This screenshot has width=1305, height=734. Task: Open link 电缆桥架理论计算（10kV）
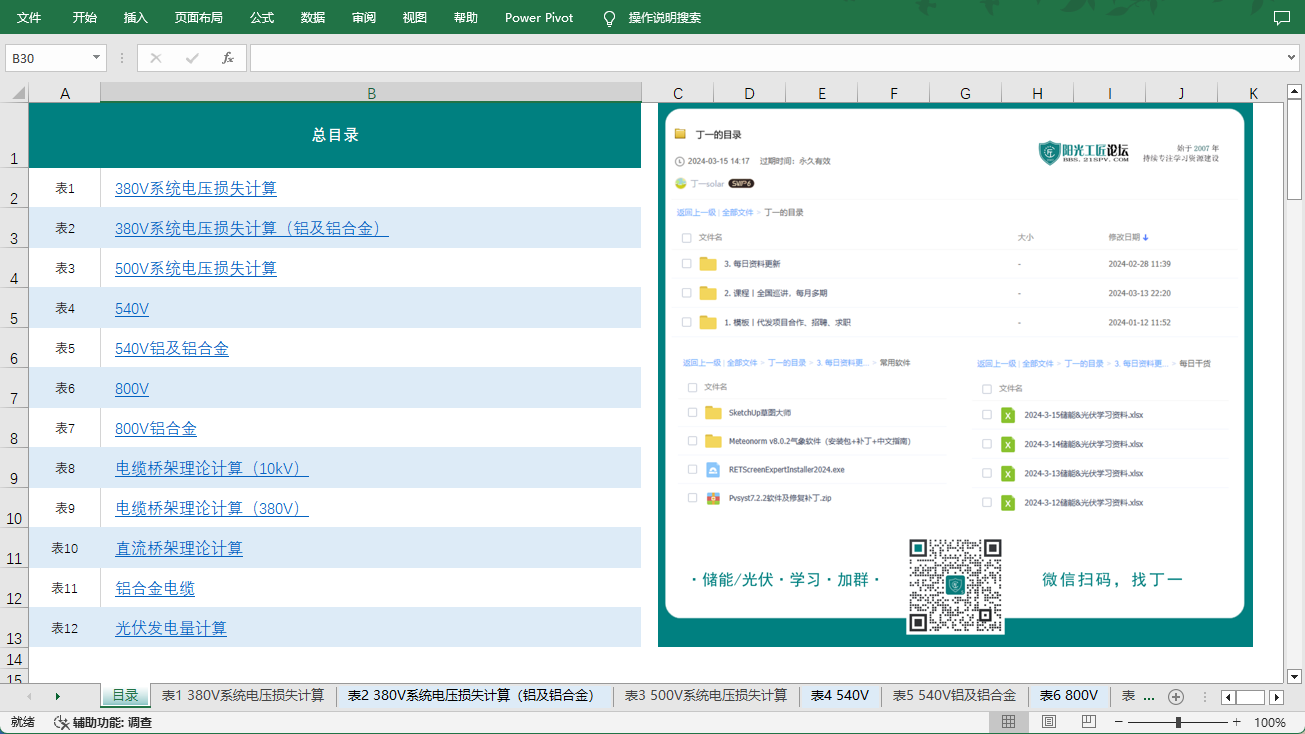(x=212, y=468)
